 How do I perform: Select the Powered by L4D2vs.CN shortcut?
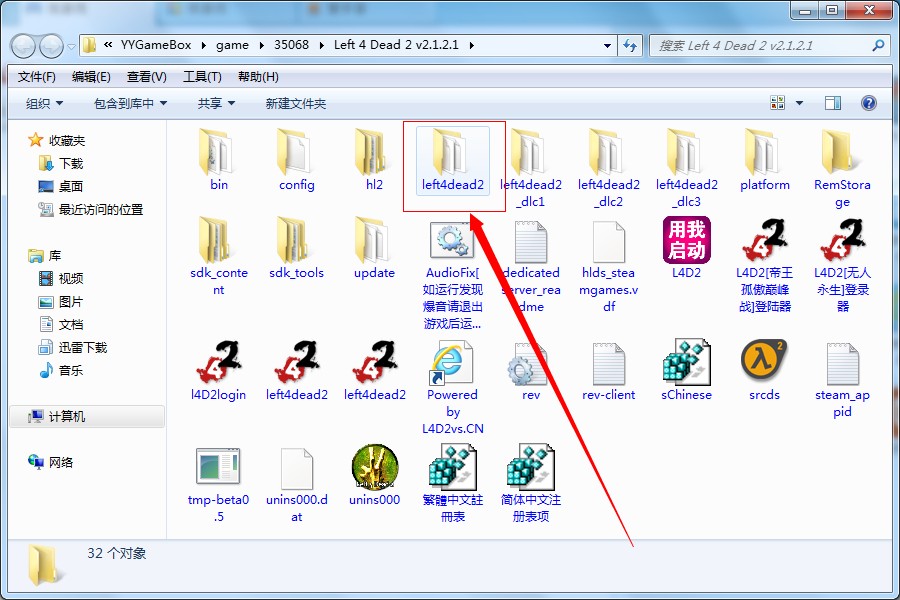coord(452,386)
